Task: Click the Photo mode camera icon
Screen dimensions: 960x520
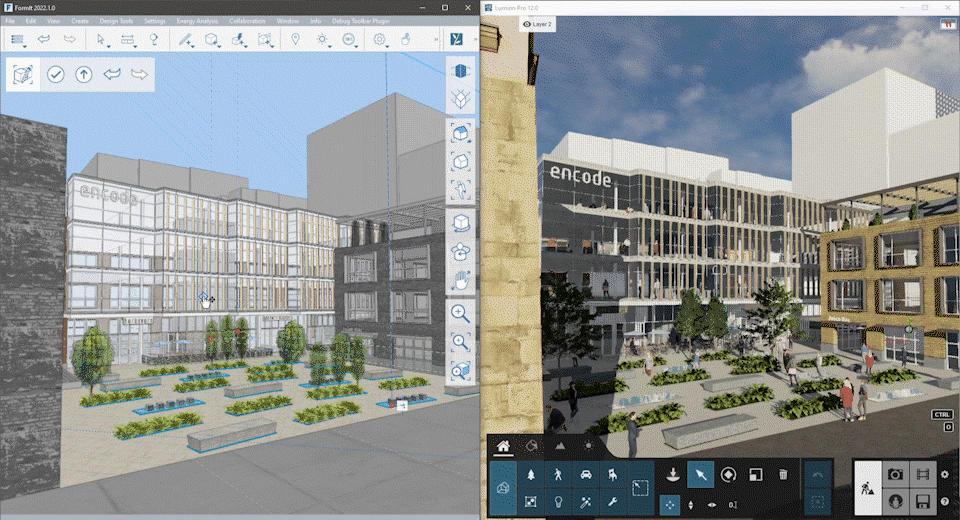Action: click(896, 474)
